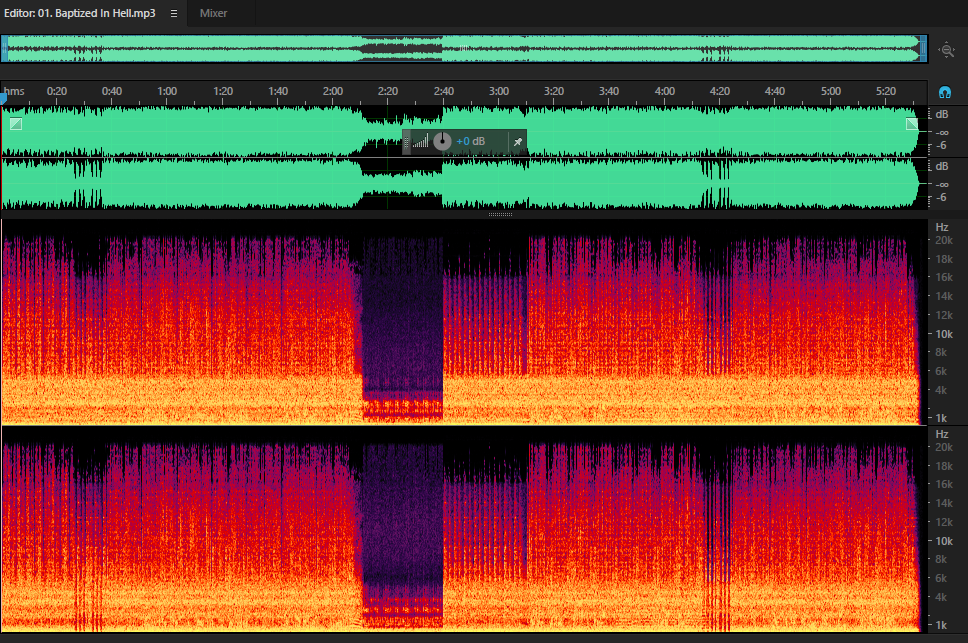968x643 pixels.
Task: Toggle the magnet snapping icon
Action: point(945,92)
